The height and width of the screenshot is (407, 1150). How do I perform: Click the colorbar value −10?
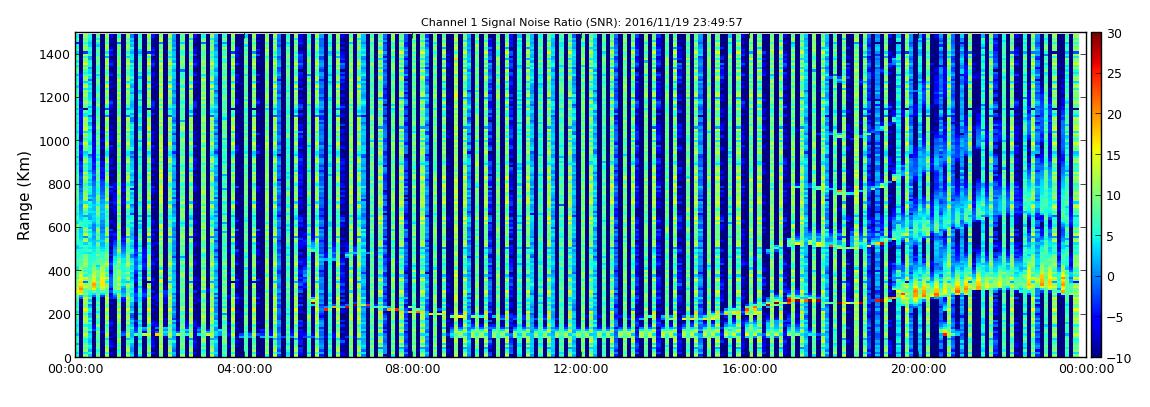[x=1118, y=357]
